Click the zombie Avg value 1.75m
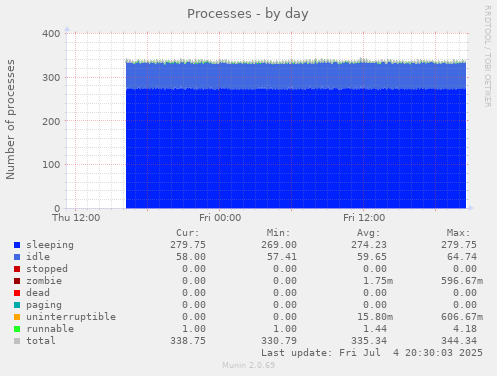This screenshot has width=497, height=376. click(x=378, y=281)
